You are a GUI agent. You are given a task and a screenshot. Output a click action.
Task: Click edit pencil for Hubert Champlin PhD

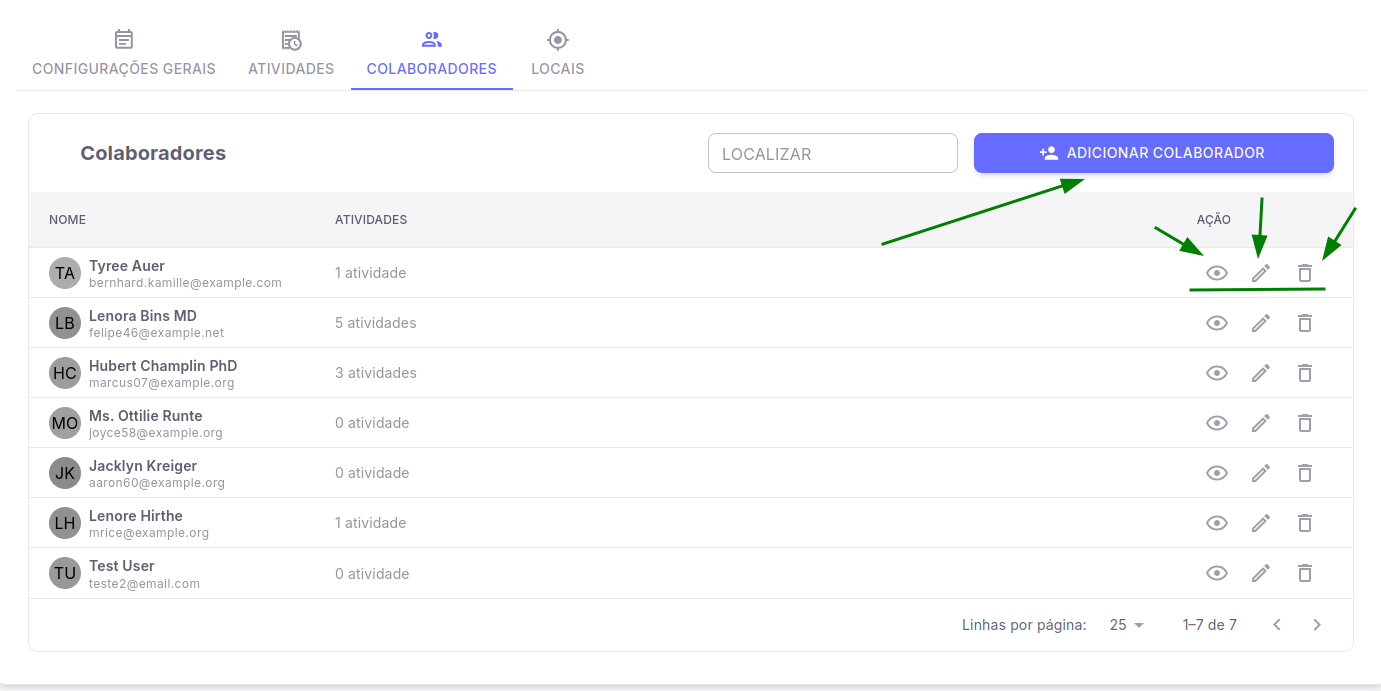point(1261,373)
